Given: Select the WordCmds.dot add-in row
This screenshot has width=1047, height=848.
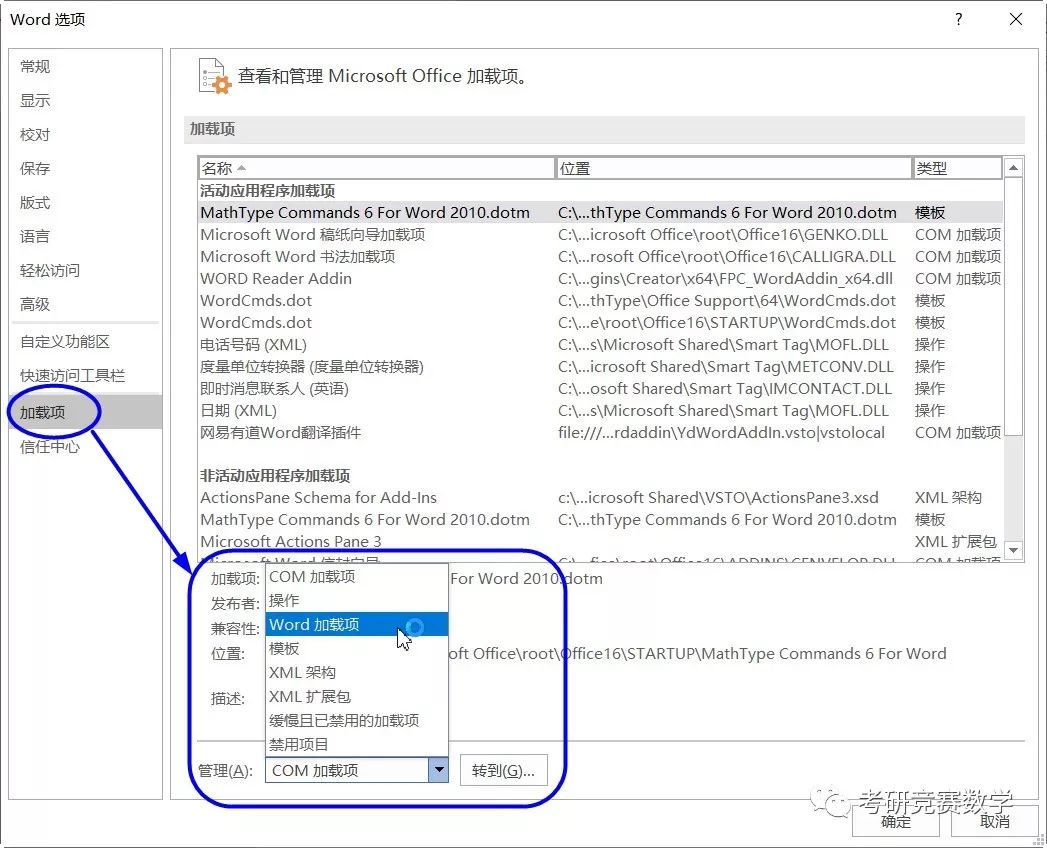Looking at the screenshot, I should [x=256, y=300].
